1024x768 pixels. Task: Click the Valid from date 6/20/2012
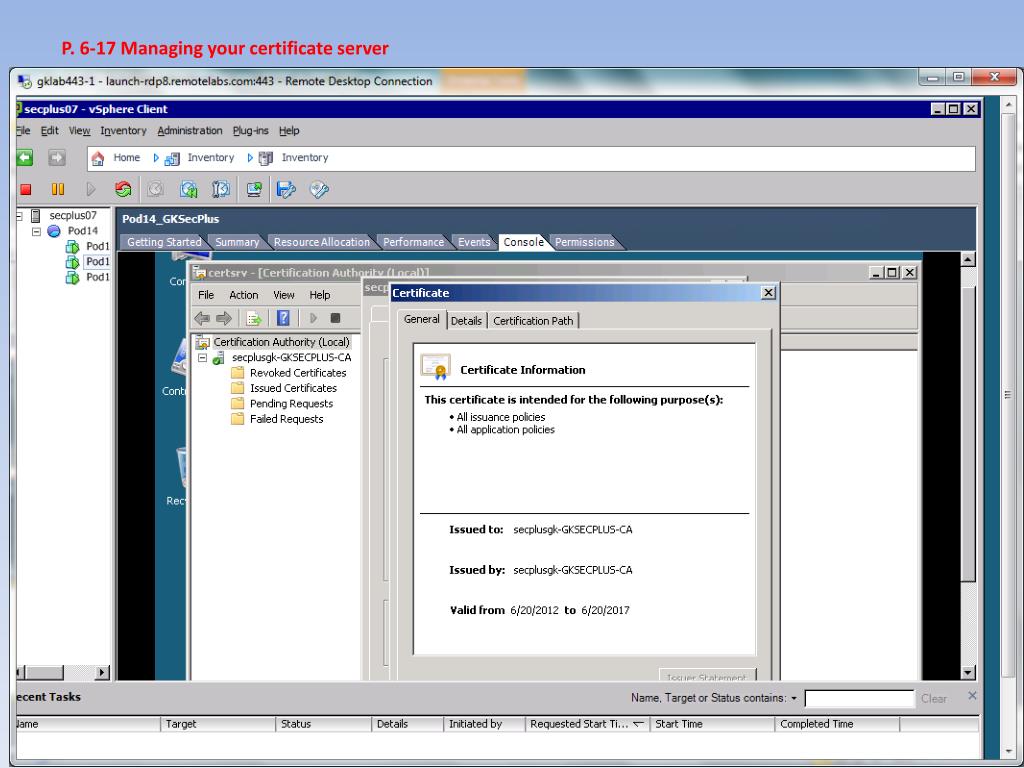pos(534,611)
